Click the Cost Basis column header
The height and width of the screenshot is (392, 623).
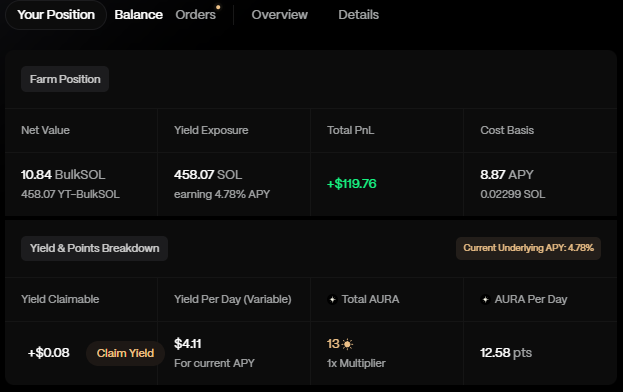pos(507,130)
